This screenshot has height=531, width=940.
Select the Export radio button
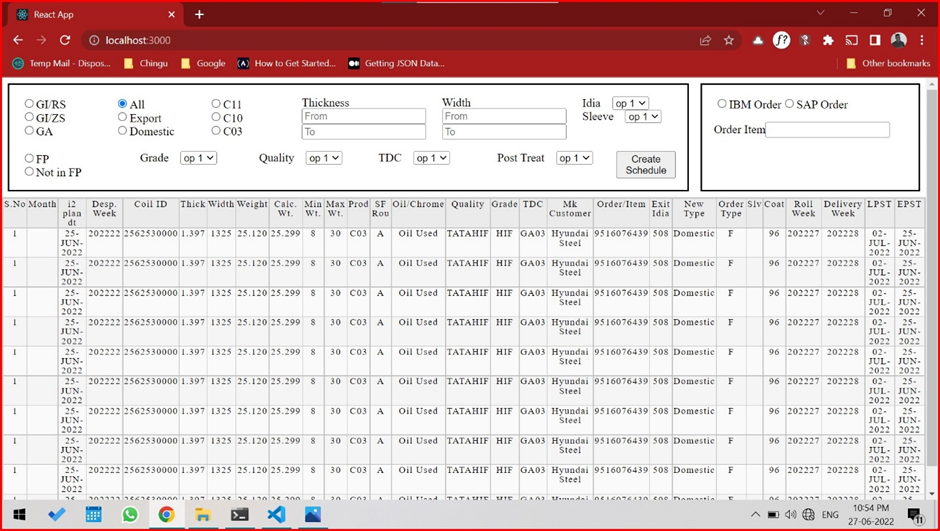point(122,117)
